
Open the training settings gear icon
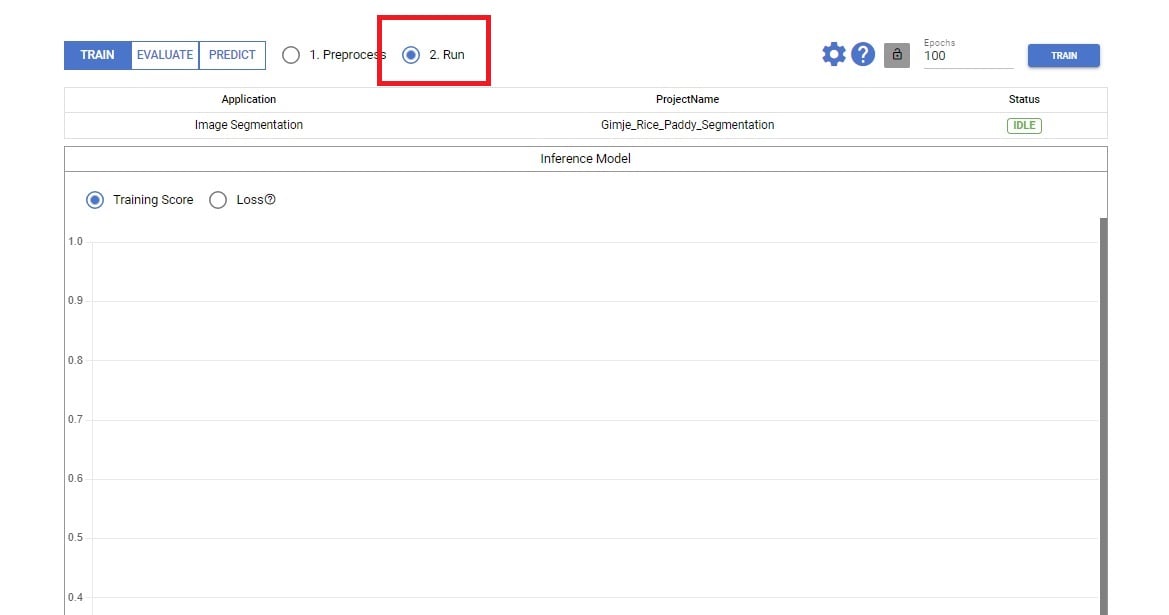point(833,54)
